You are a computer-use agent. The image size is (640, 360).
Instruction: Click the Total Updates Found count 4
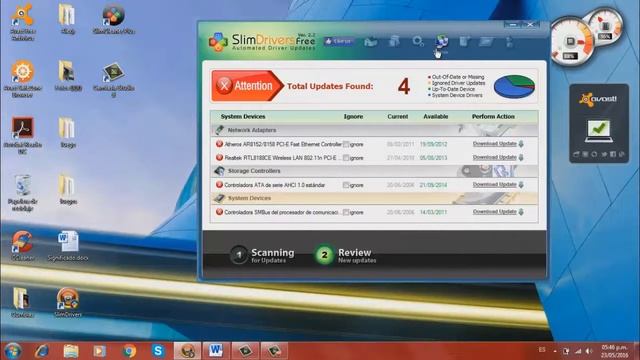(x=404, y=86)
